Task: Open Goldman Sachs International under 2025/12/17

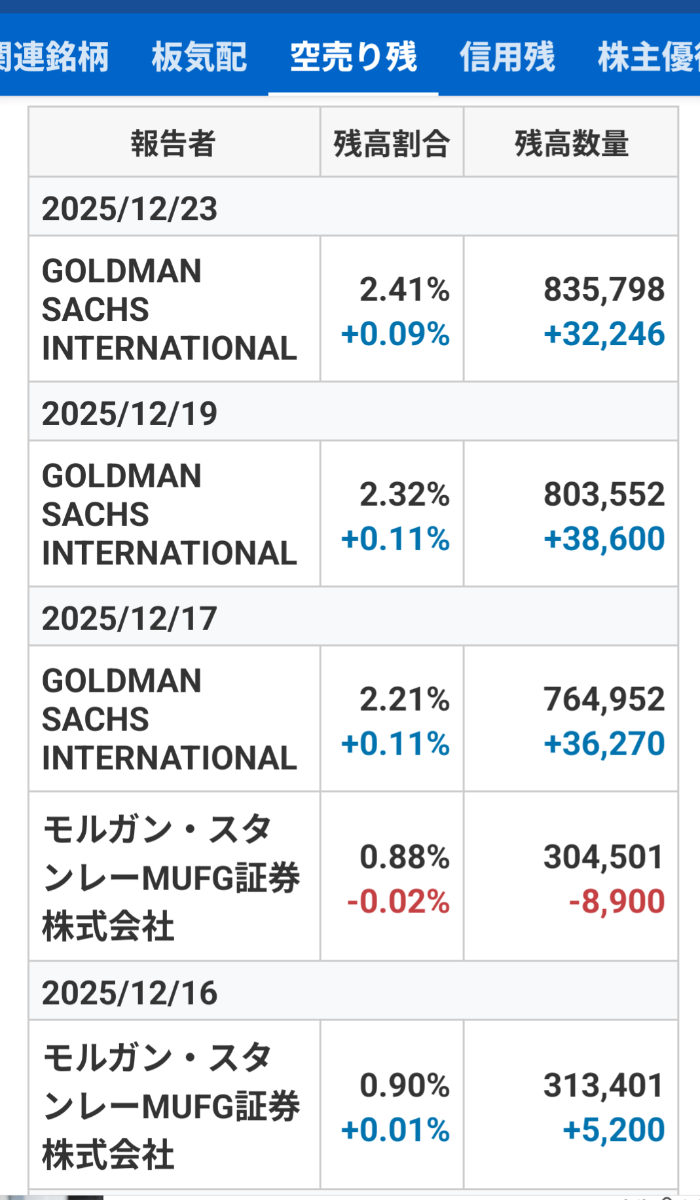Action: 170,719
